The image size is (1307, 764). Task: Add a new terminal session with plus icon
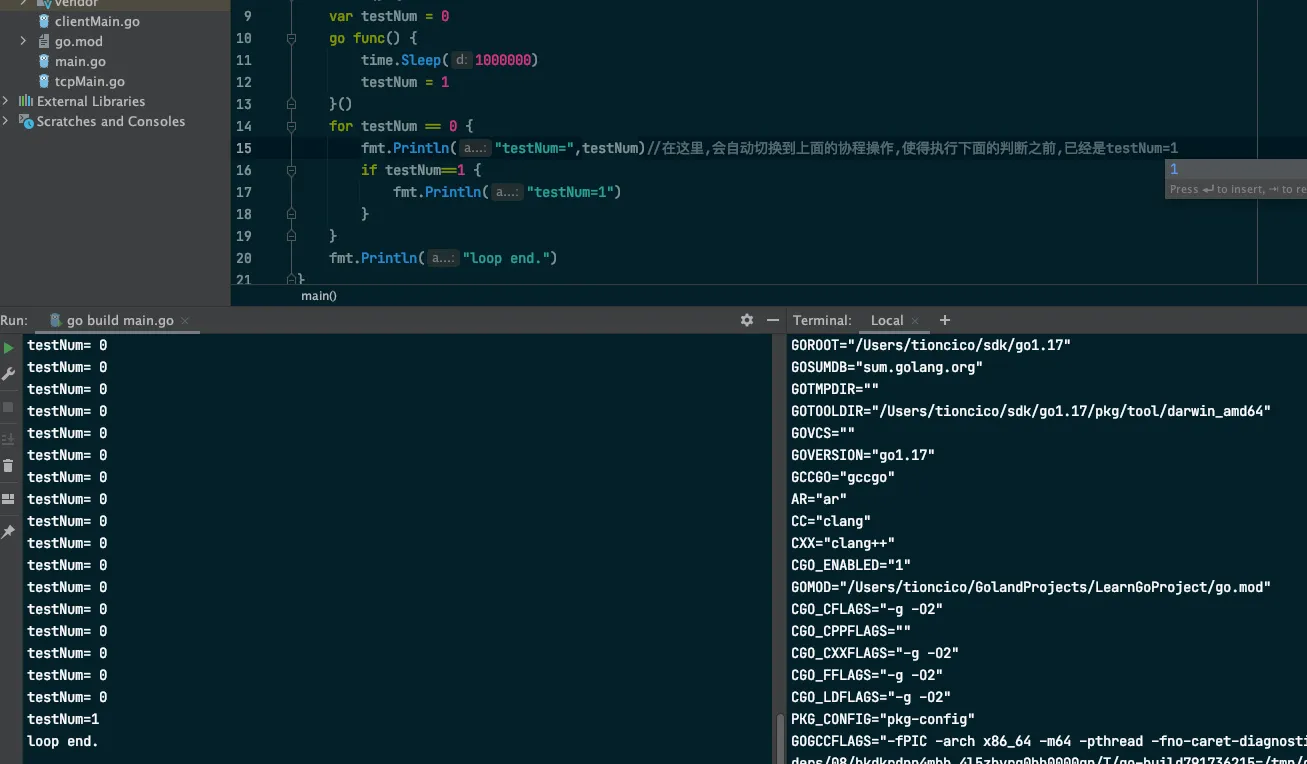click(x=945, y=320)
